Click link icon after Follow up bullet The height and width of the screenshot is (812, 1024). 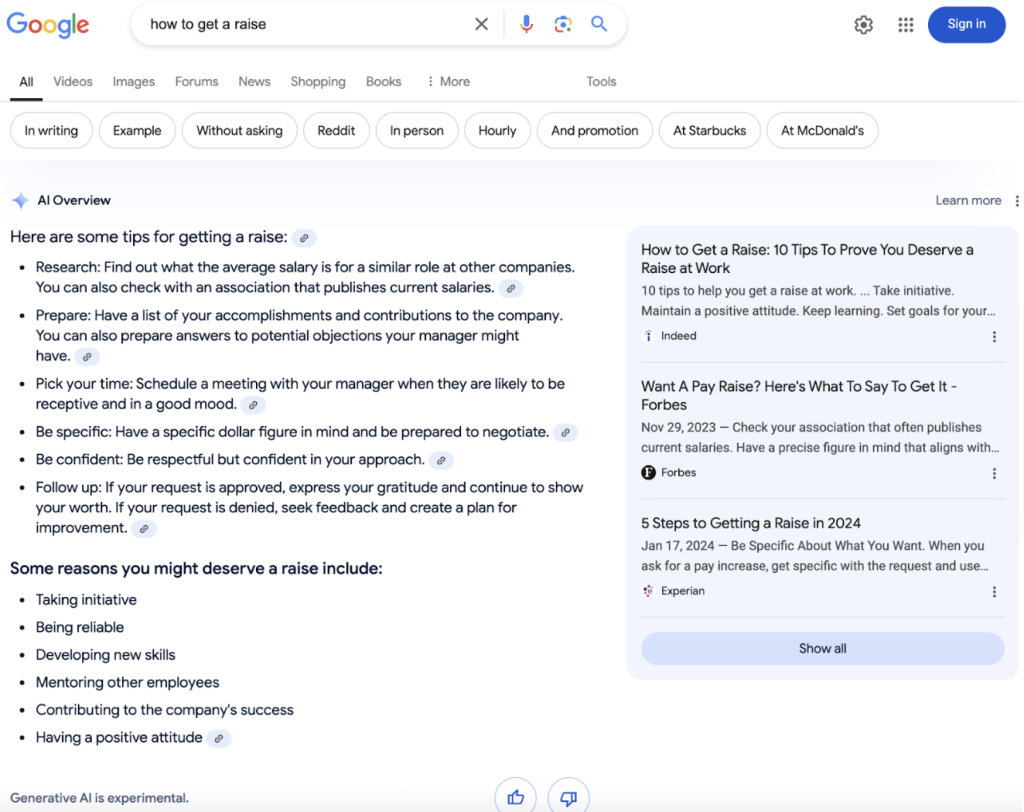(x=144, y=529)
